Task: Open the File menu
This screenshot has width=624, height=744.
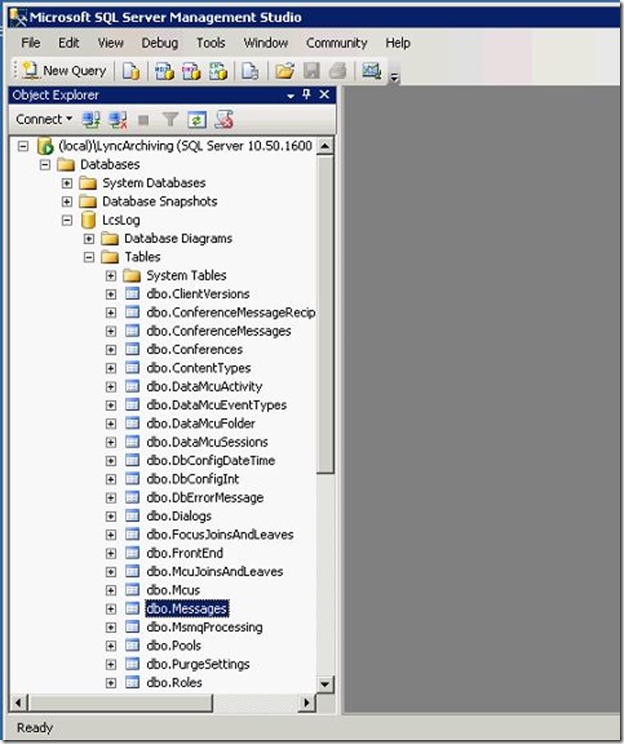Action: click(31, 43)
